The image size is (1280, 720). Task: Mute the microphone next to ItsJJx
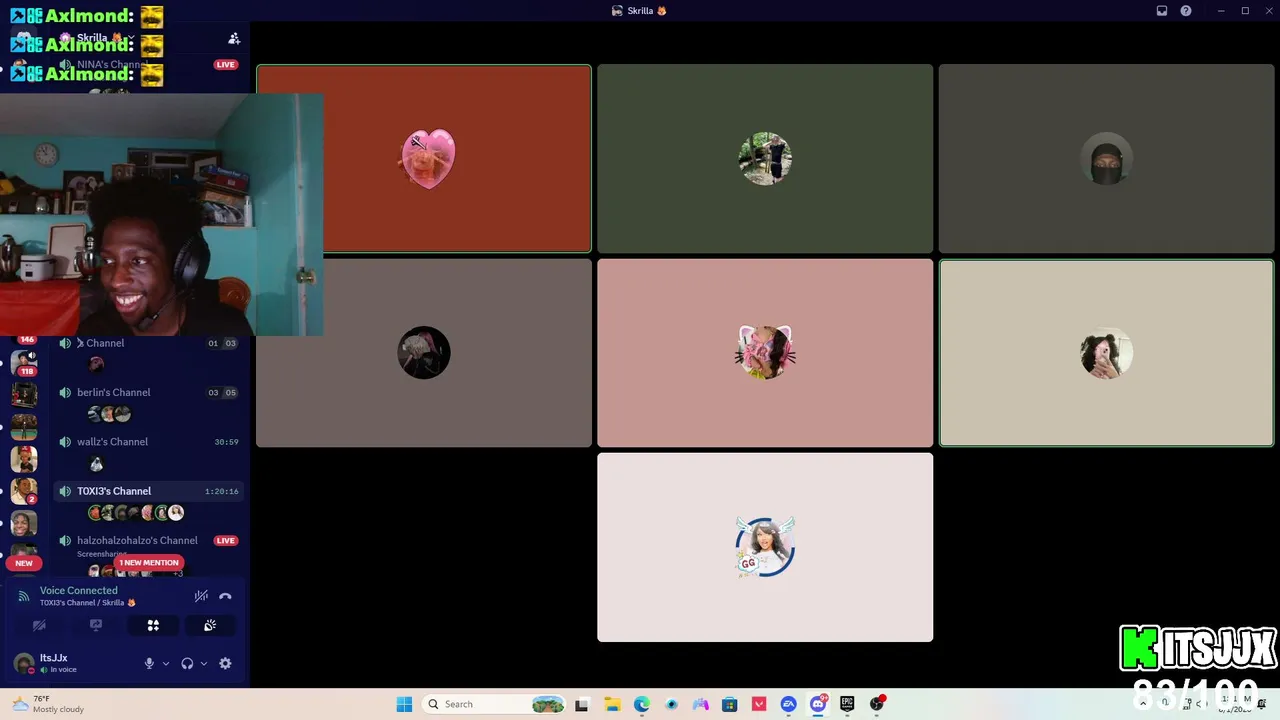click(x=149, y=663)
